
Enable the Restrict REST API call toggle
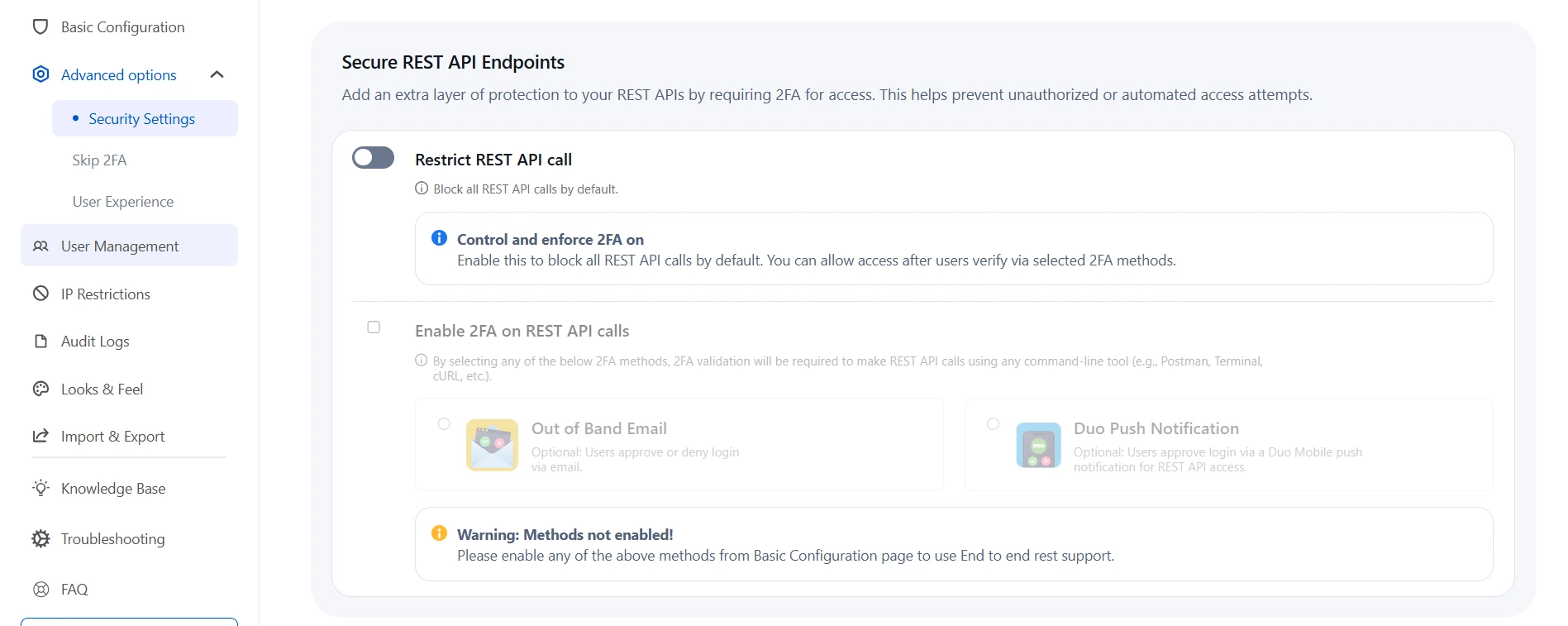click(373, 157)
